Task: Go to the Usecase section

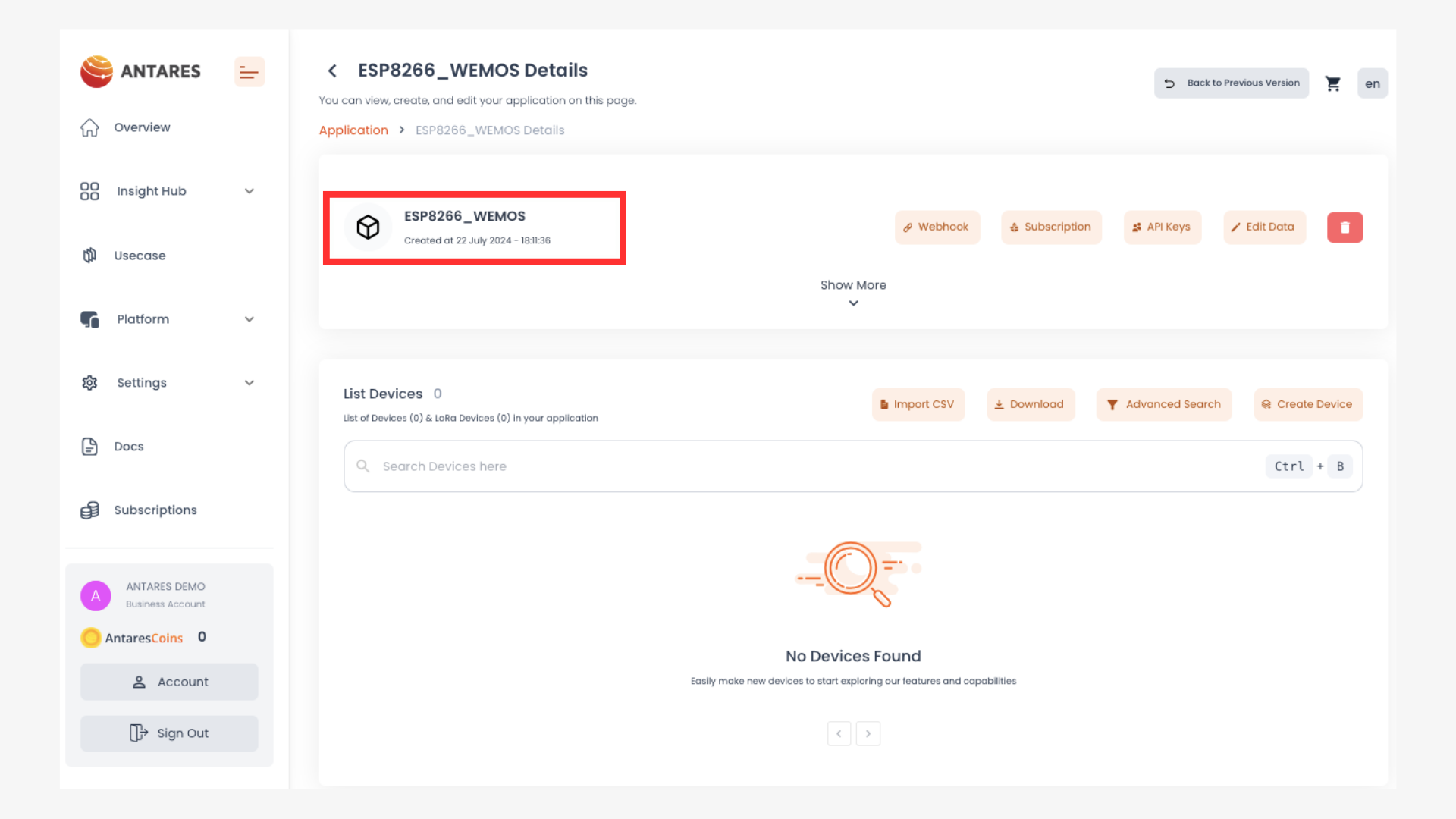Action: pos(140,256)
